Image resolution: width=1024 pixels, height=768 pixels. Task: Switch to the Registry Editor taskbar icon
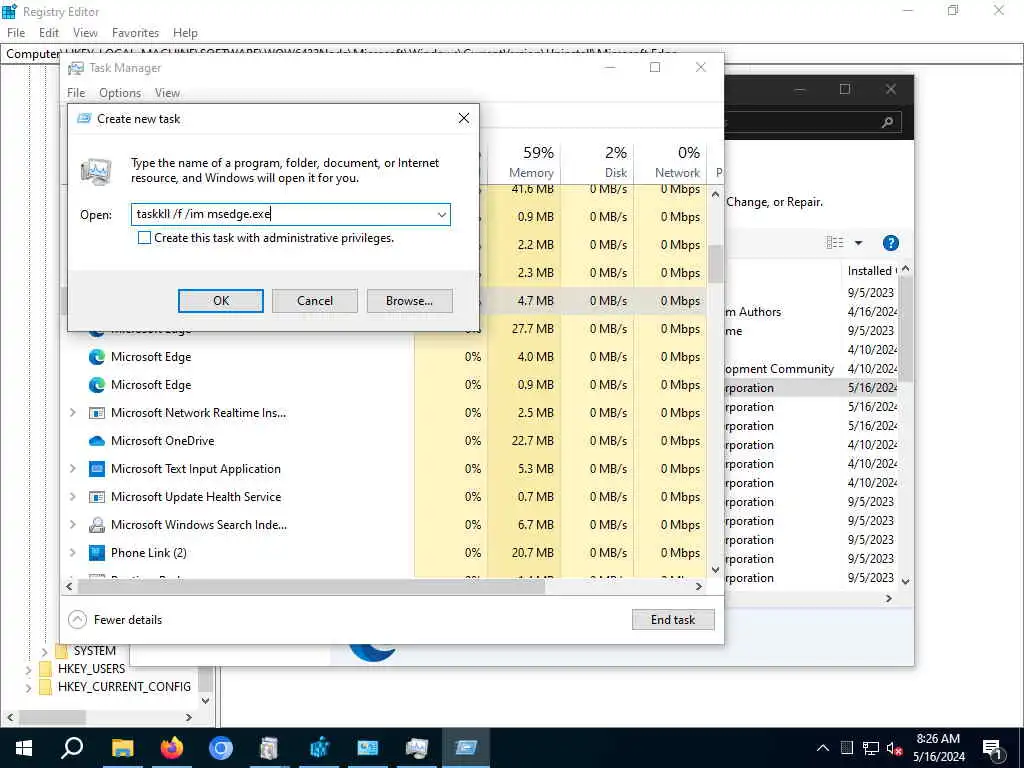tap(319, 748)
